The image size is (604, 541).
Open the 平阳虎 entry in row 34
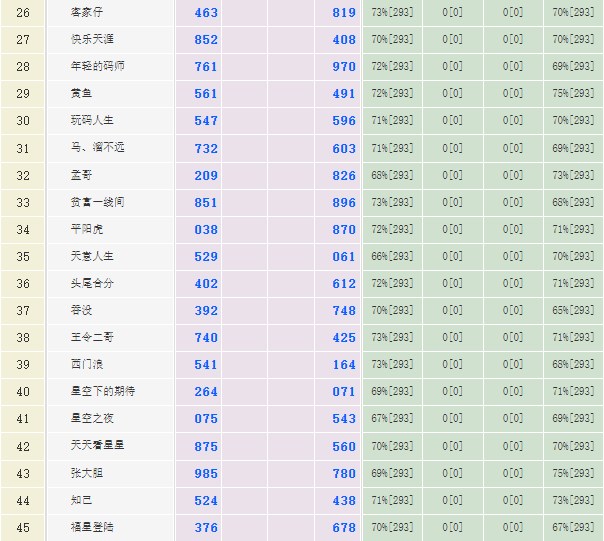coord(85,229)
